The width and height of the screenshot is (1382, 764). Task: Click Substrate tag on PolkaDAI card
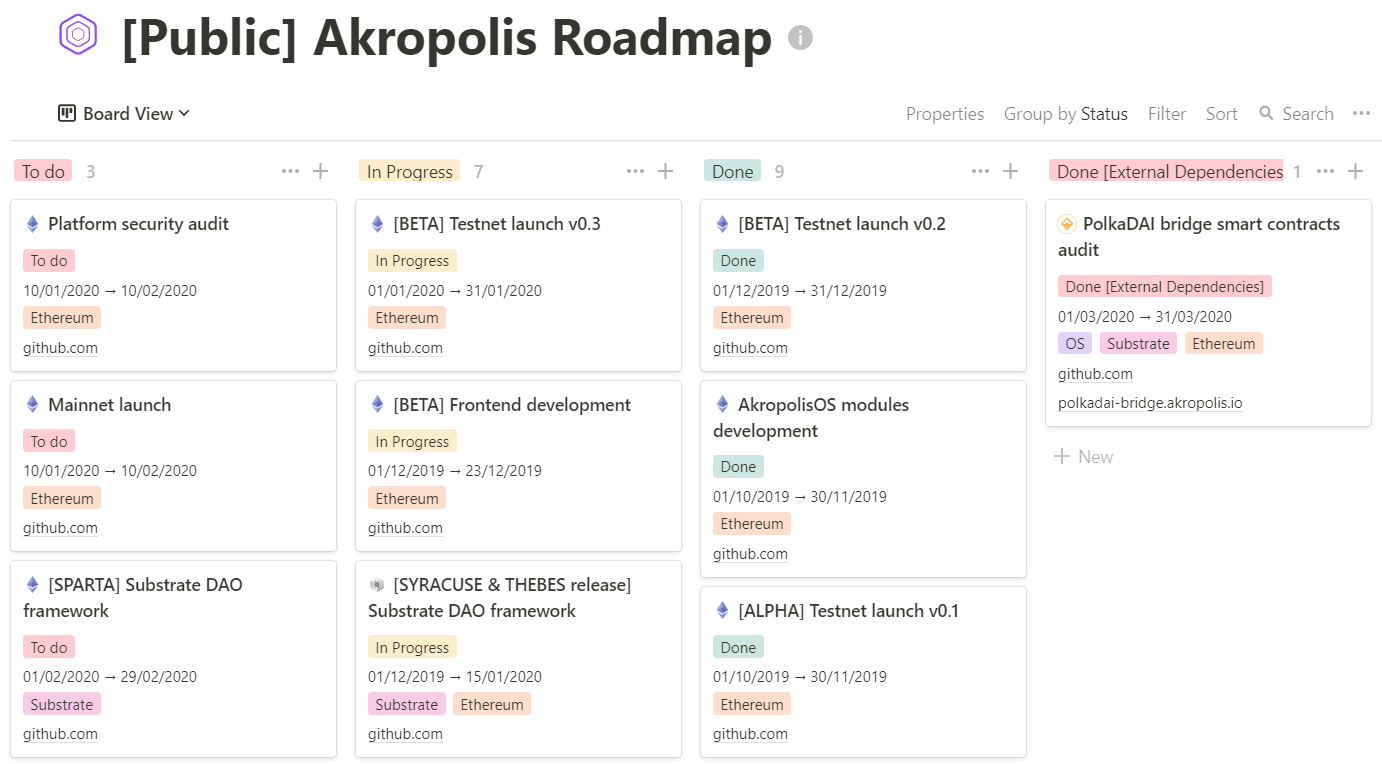1138,344
